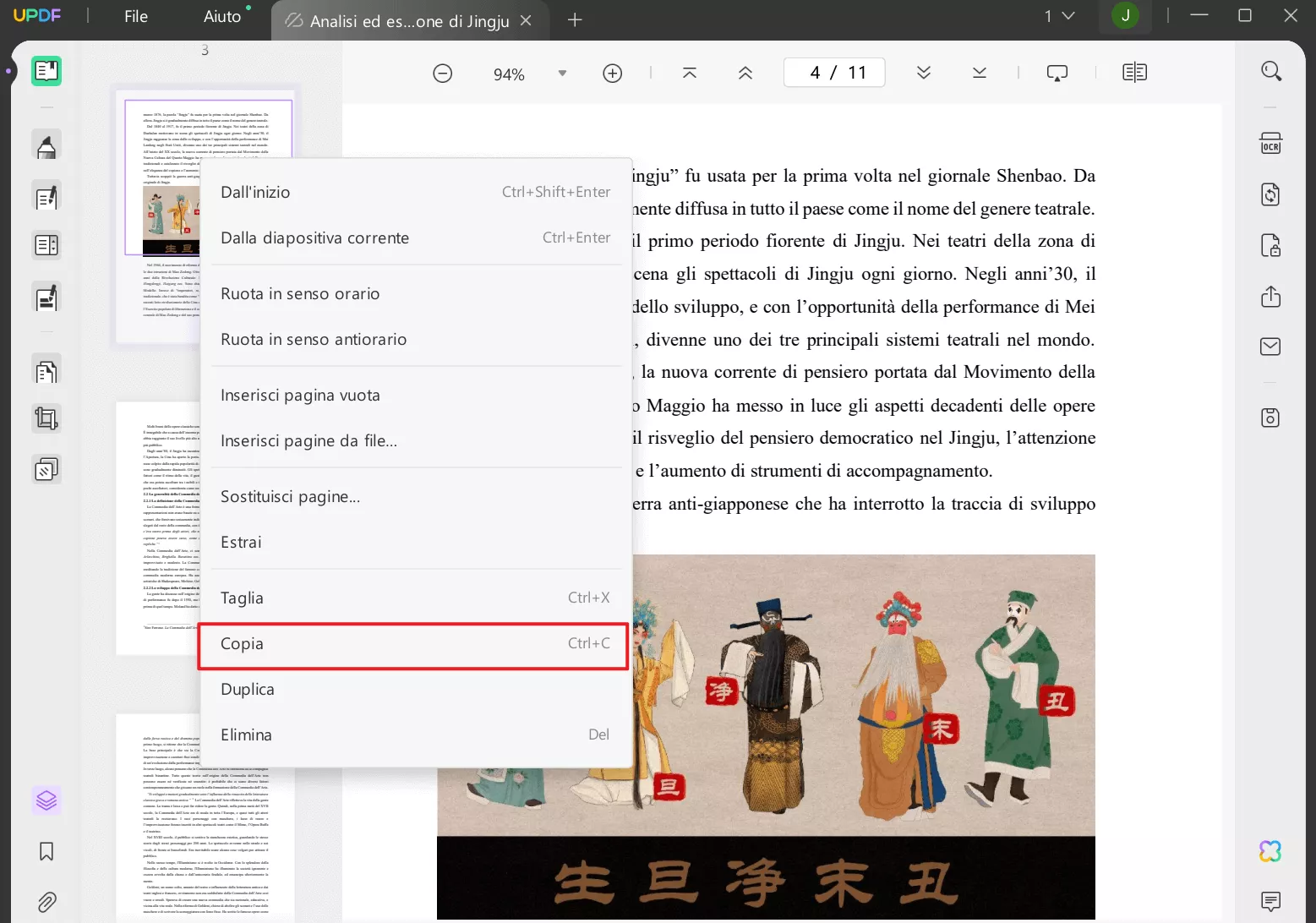Select Ruota in senso antiorario
The height and width of the screenshot is (923, 1316).
[x=416, y=339]
